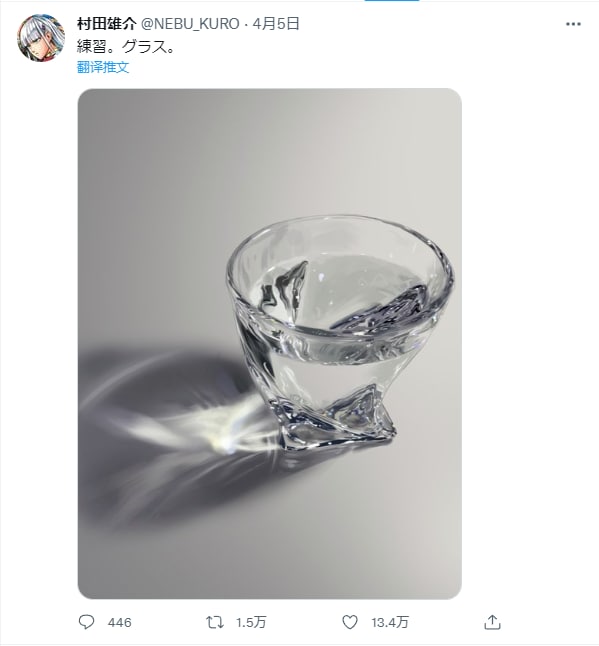The height and width of the screenshot is (646, 599).
Task: Click the 446 replies count
Action: pyautogui.click(x=119, y=622)
